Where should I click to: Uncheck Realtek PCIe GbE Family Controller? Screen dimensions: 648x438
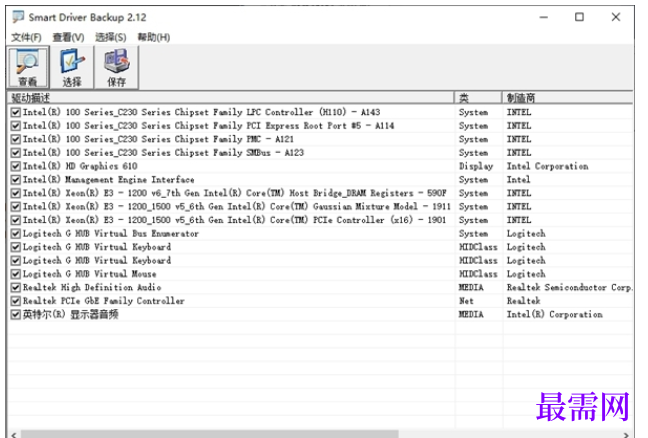(x=16, y=301)
